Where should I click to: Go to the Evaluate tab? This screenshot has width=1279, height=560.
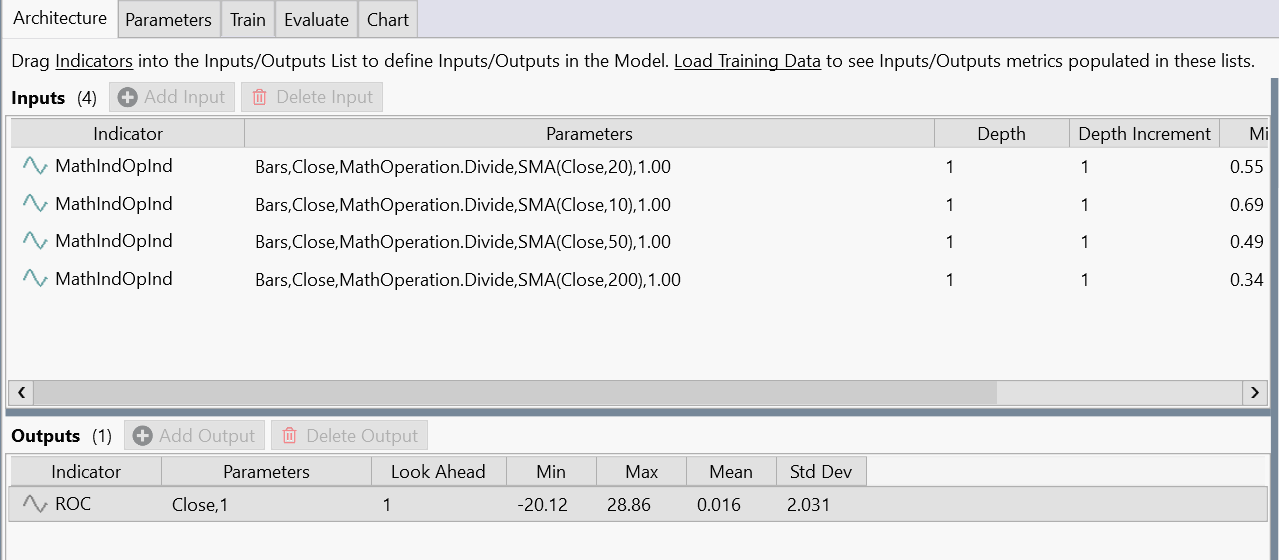316,20
